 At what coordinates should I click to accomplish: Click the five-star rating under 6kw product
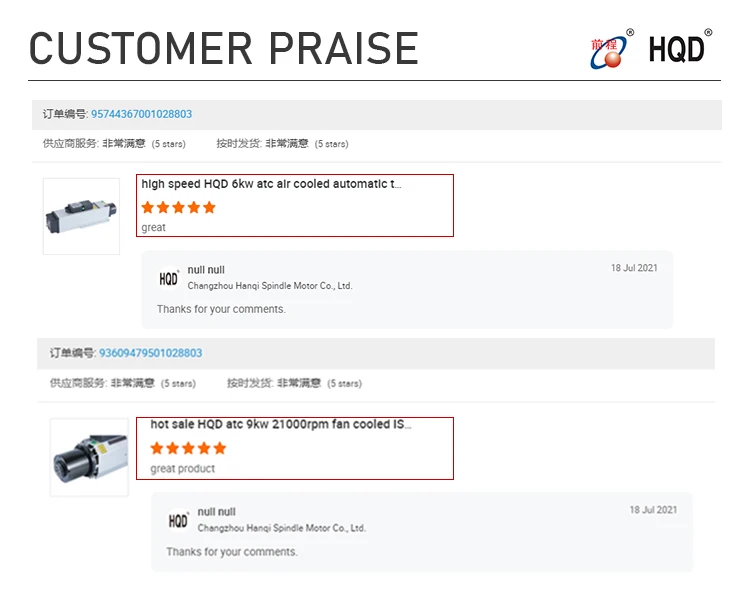[x=178, y=207]
